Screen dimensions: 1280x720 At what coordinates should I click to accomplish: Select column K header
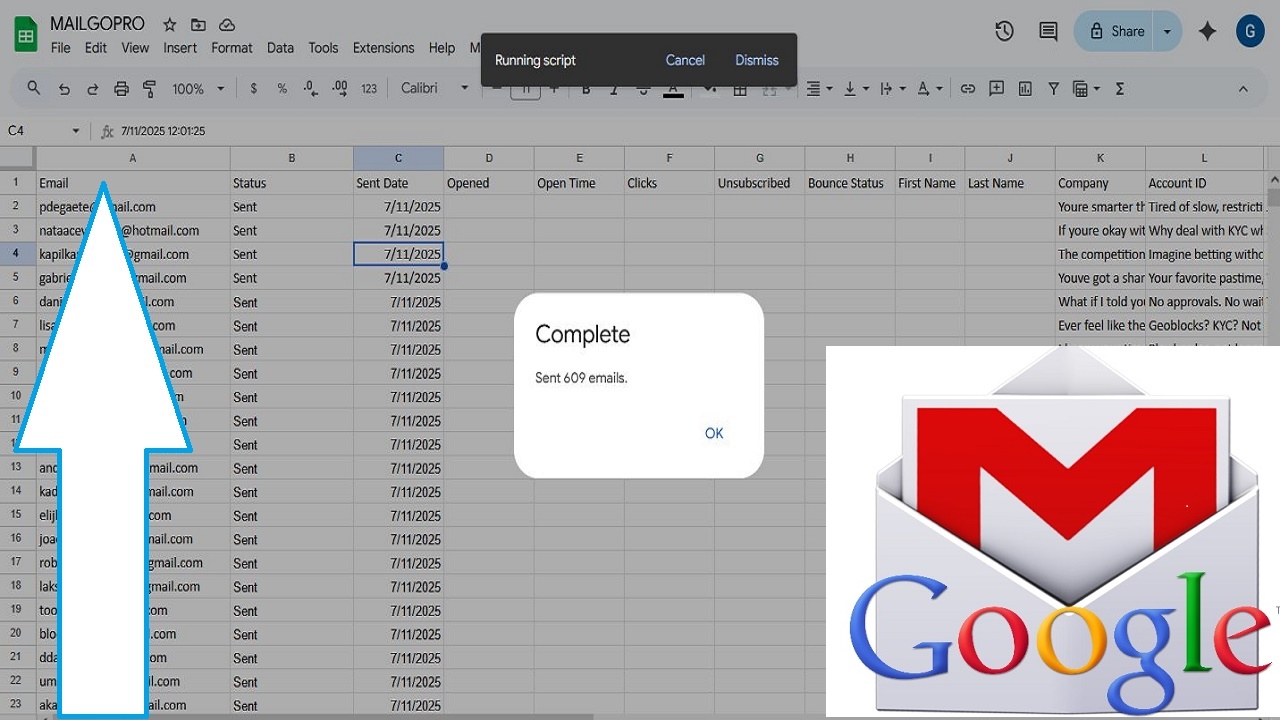[x=1100, y=158]
